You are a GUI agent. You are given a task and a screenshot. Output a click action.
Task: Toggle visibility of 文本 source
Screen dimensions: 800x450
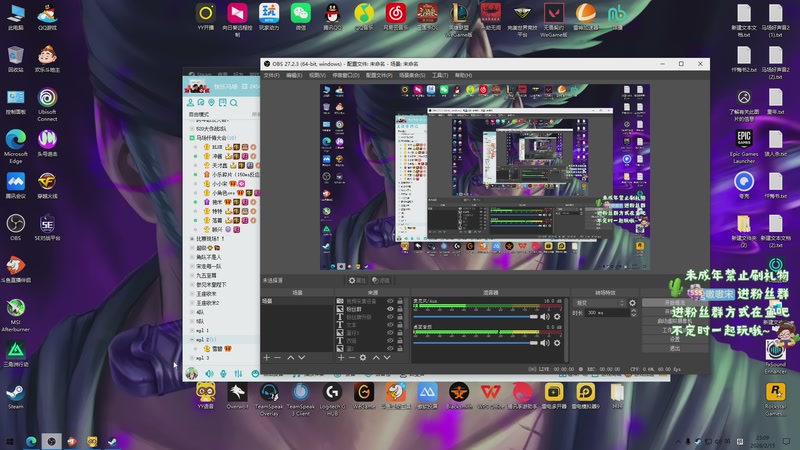pyautogui.click(x=390, y=325)
